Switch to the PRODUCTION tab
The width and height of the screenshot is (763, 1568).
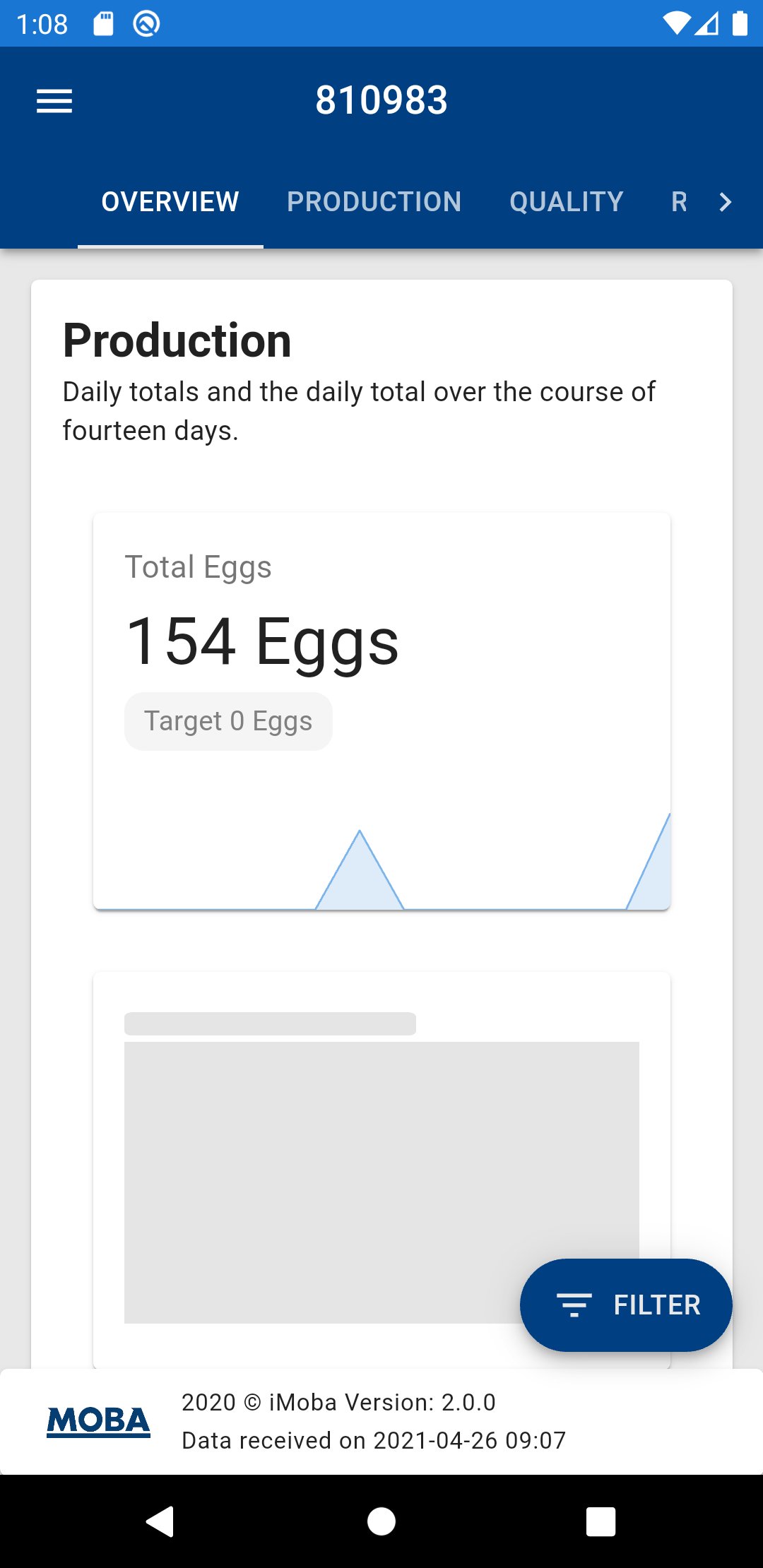pos(374,202)
